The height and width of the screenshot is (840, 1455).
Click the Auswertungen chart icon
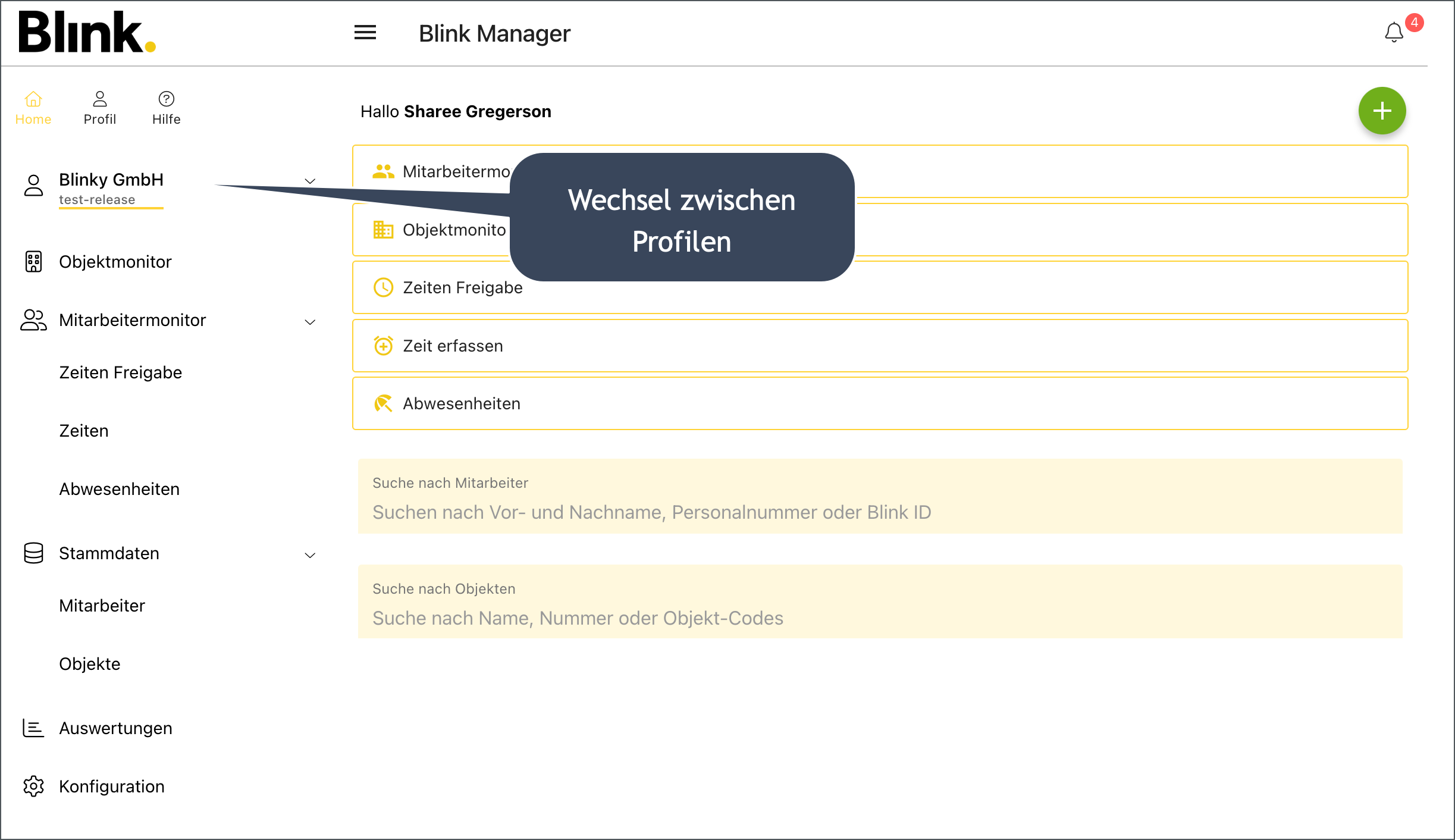point(33,728)
